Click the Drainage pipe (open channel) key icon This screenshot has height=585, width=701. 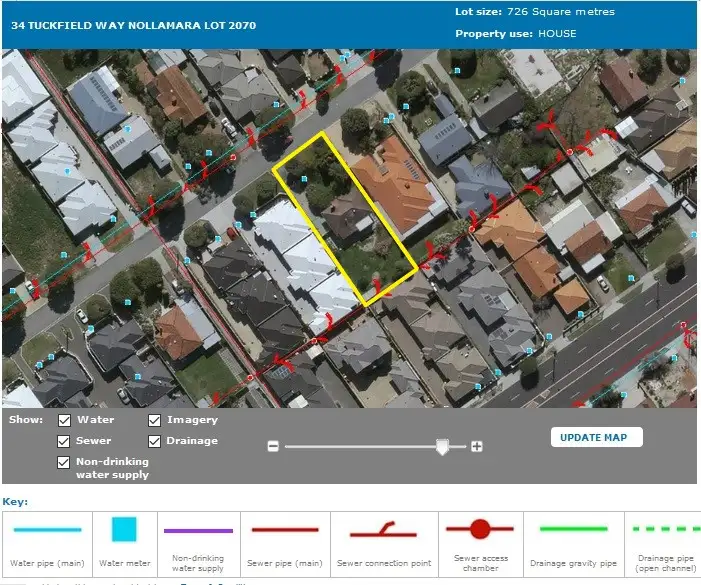click(x=665, y=529)
